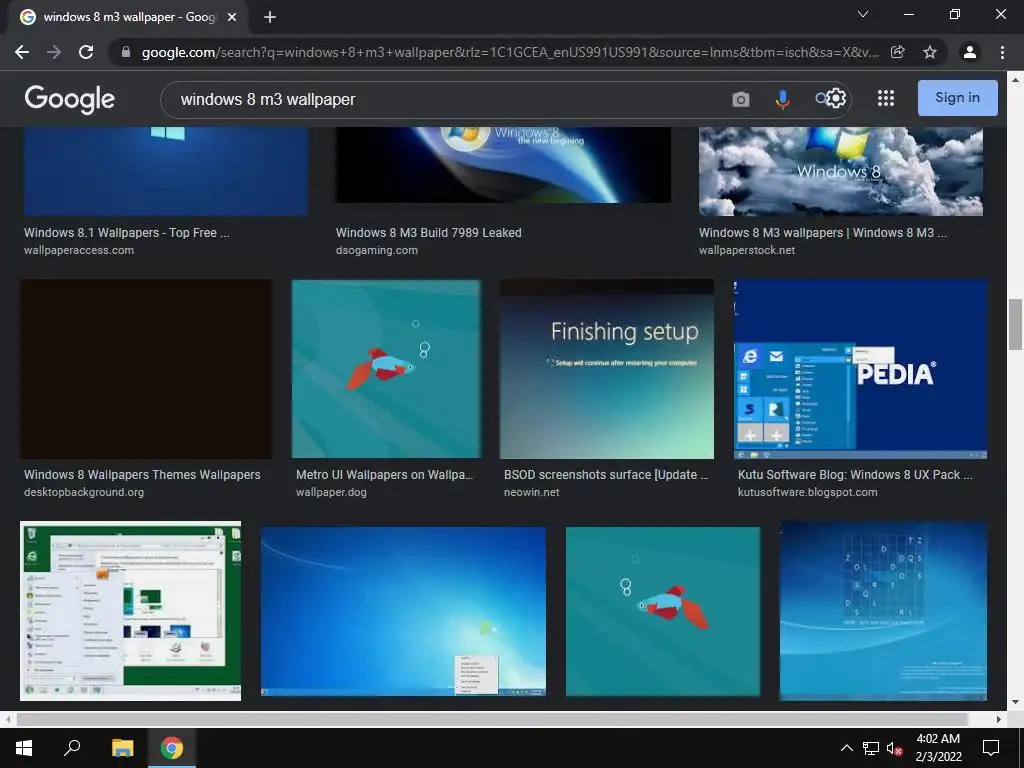Open Windows 8.1 Wallpapers - Top Free result
Screen dimensions: 1024x768
click(127, 232)
